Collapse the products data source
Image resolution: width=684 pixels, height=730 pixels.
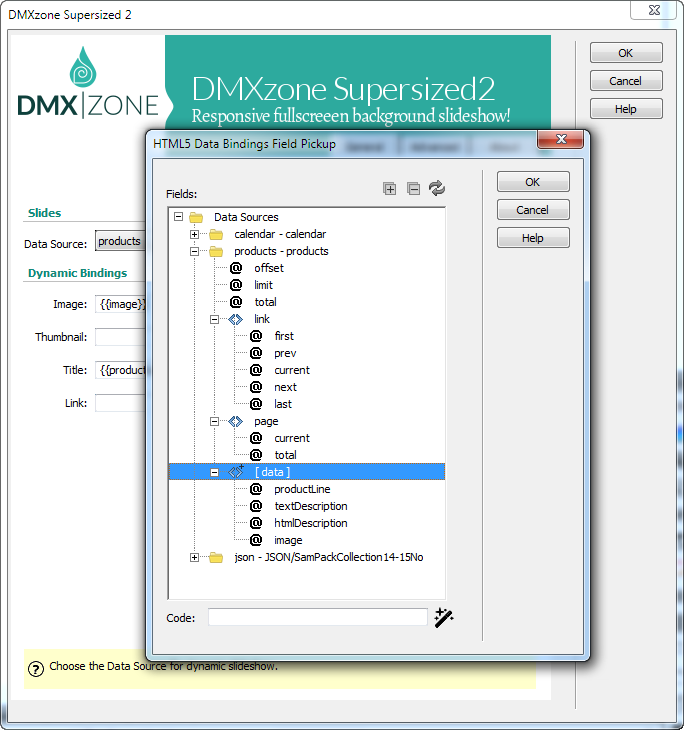(x=195, y=251)
